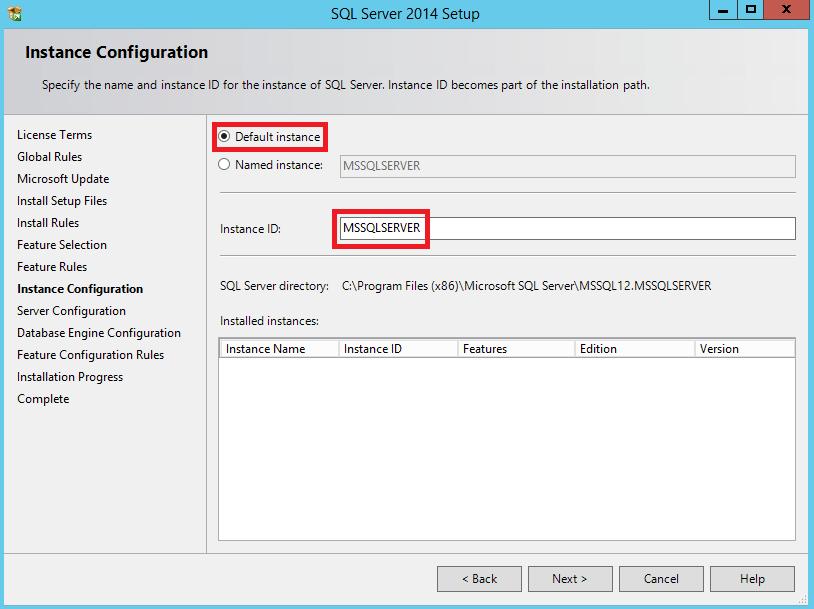
Task: Click the Instance Configuration page heading
Action: pos(116,52)
